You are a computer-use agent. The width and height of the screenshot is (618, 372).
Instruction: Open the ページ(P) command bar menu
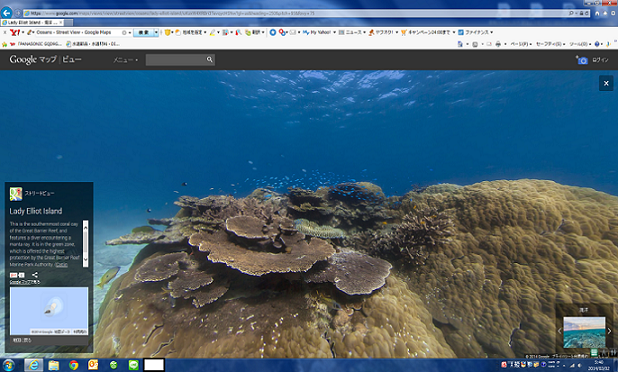click(521, 44)
